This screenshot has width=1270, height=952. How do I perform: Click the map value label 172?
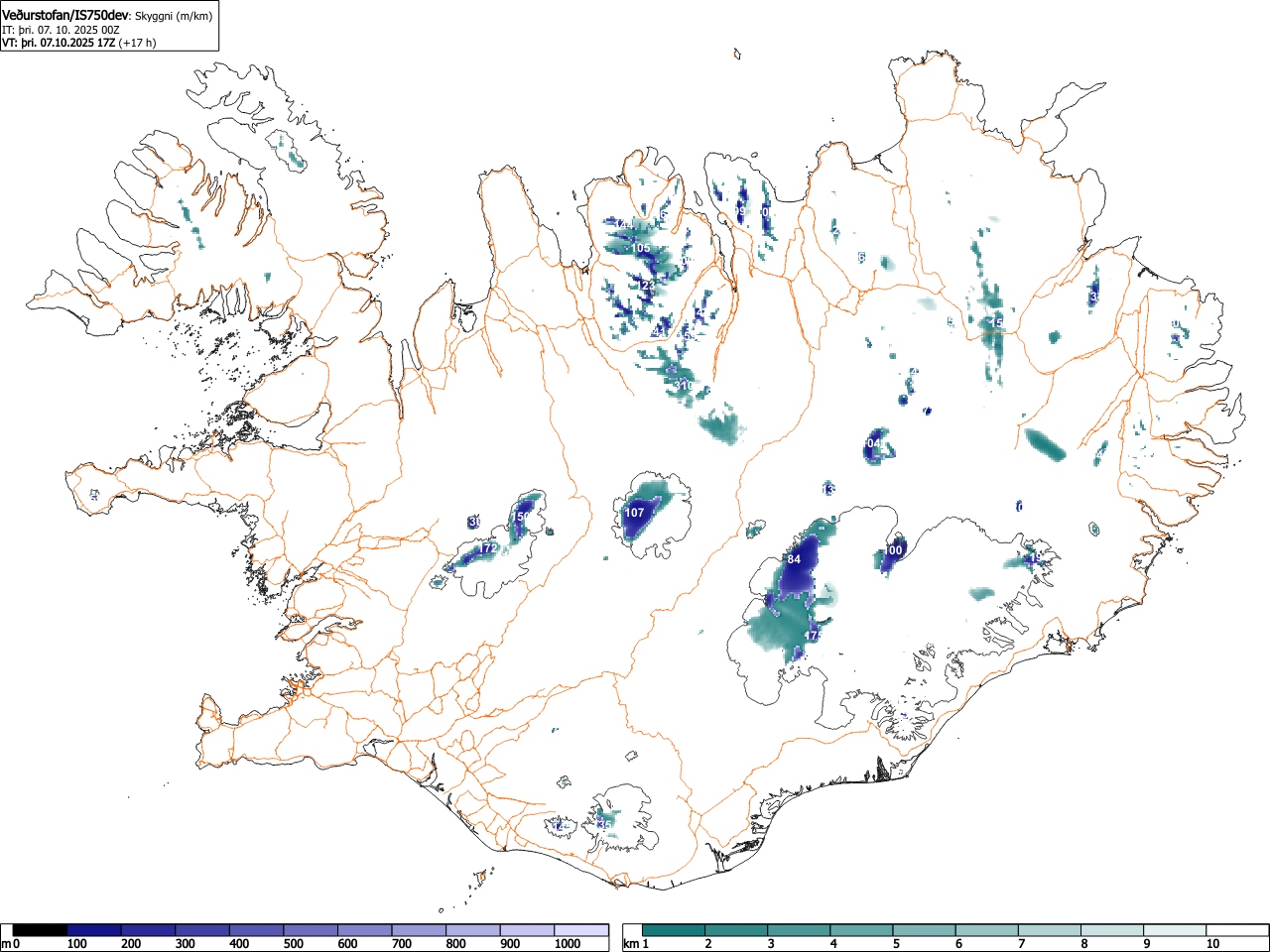pyautogui.click(x=488, y=548)
